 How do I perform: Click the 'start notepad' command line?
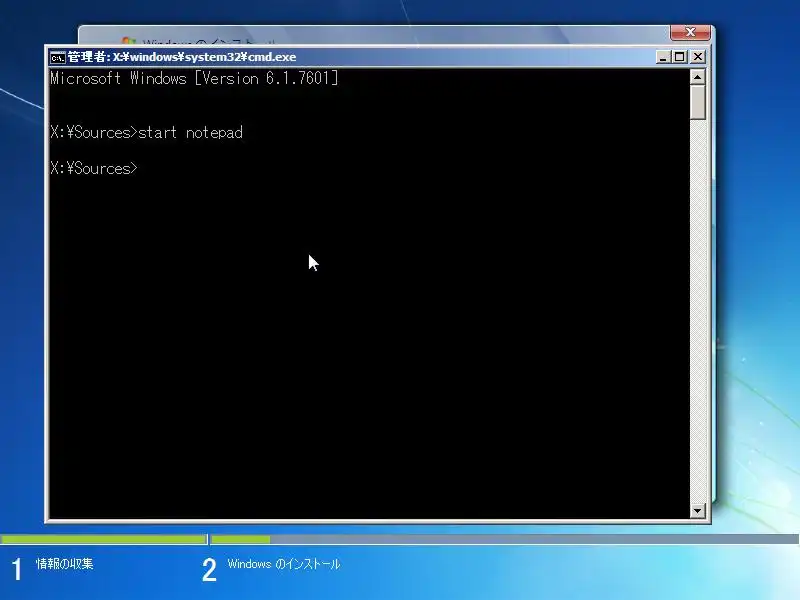click(x=146, y=133)
